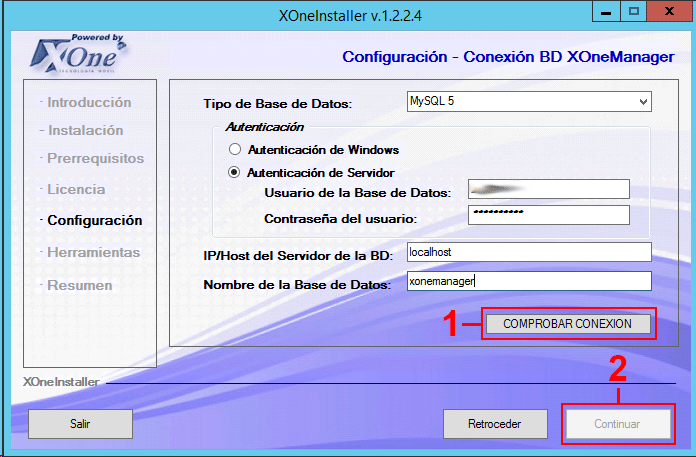Viewport: 696px width, 457px height.
Task: Focus the Usuario de la Base de Datos field
Action: [x=549, y=189]
